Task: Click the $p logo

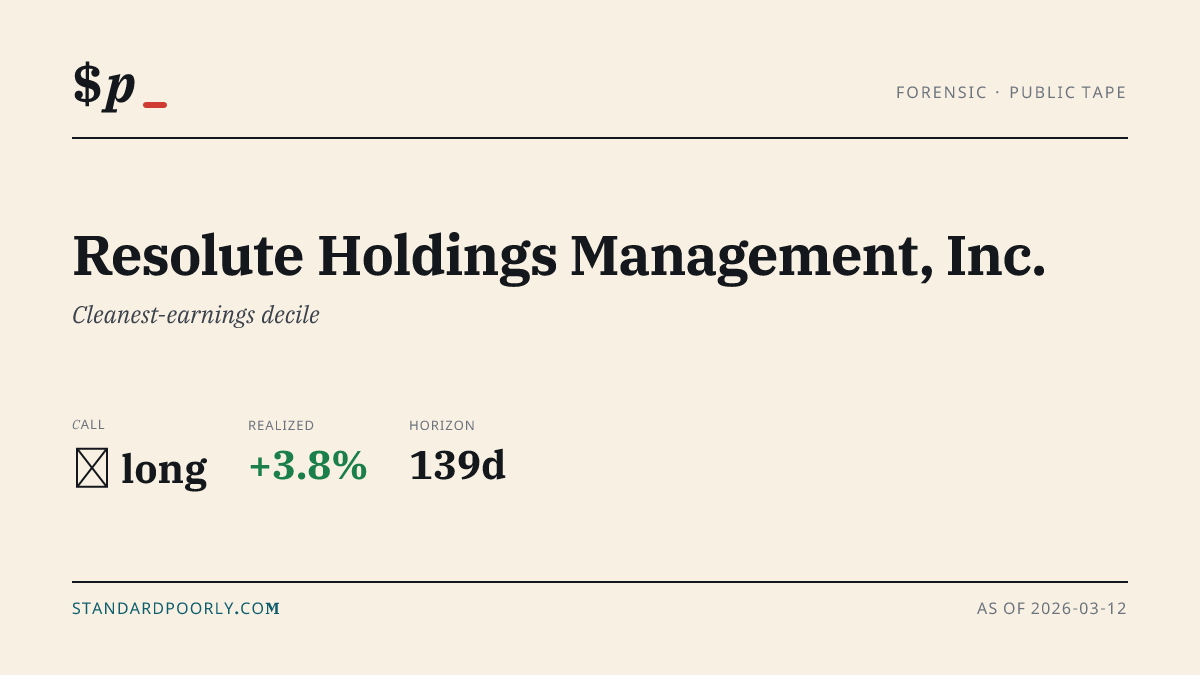Action: pos(119,85)
